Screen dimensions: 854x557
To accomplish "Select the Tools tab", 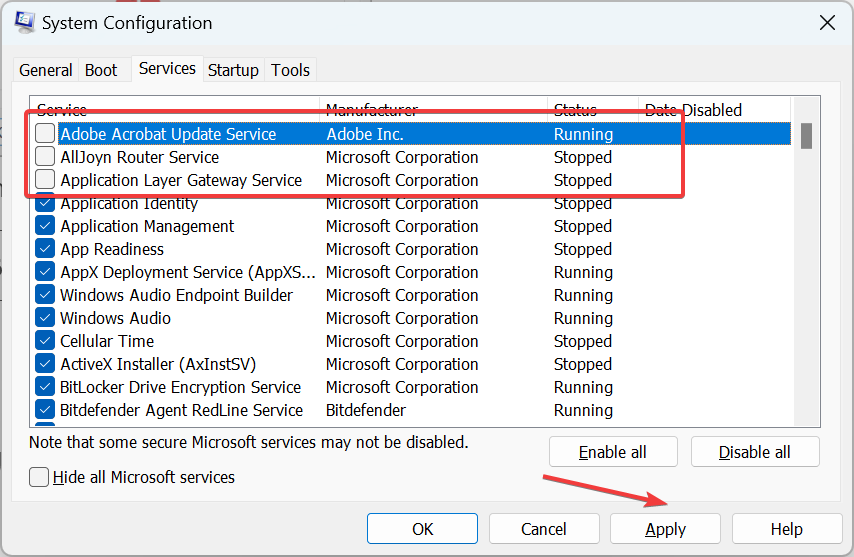I will click(291, 70).
